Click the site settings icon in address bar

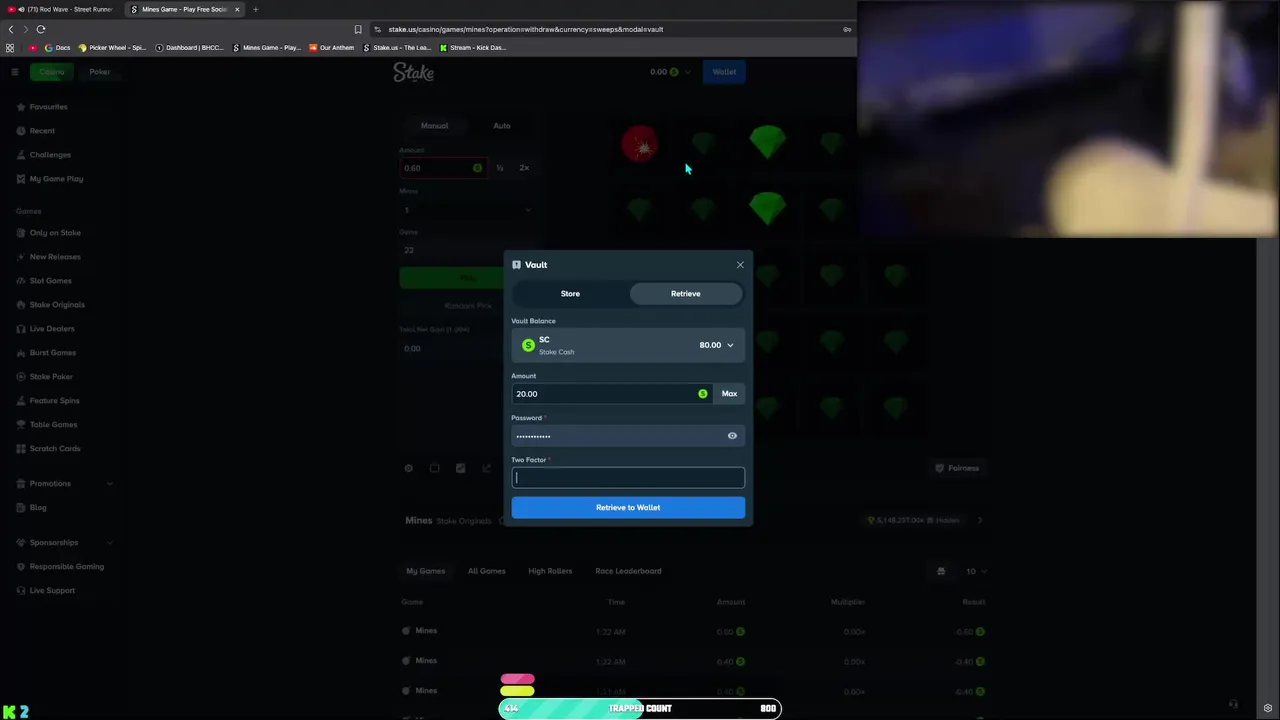click(x=377, y=29)
